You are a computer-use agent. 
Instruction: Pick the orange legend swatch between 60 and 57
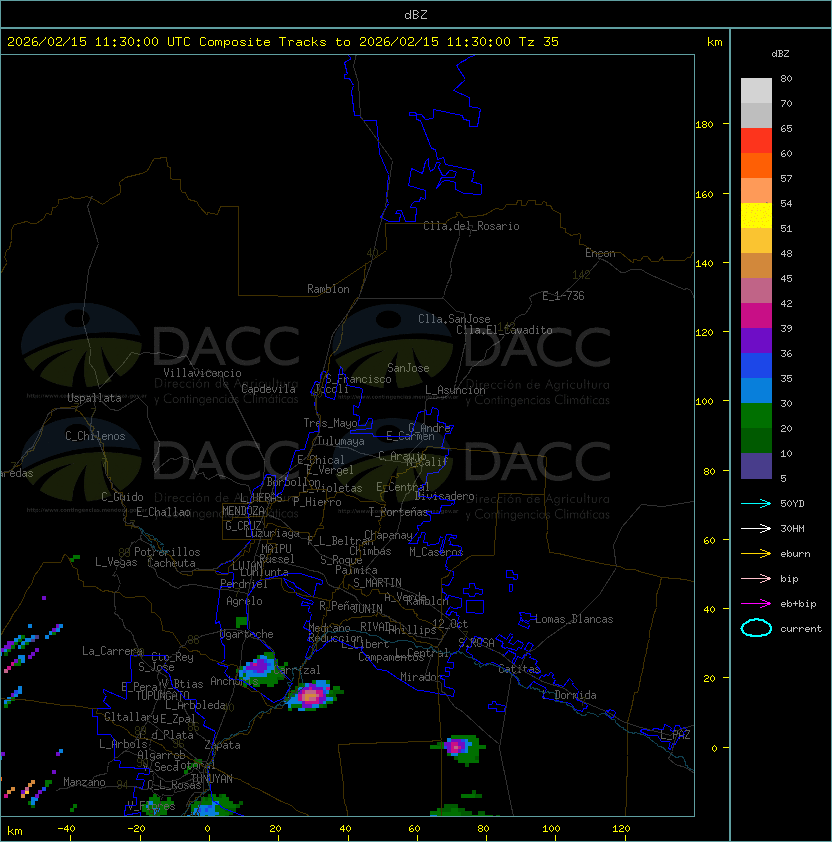pos(756,166)
